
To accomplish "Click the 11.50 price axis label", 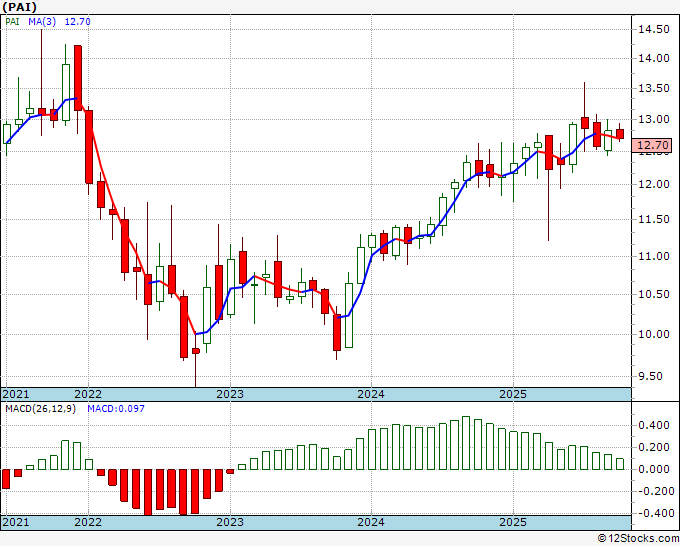I will point(654,219).
